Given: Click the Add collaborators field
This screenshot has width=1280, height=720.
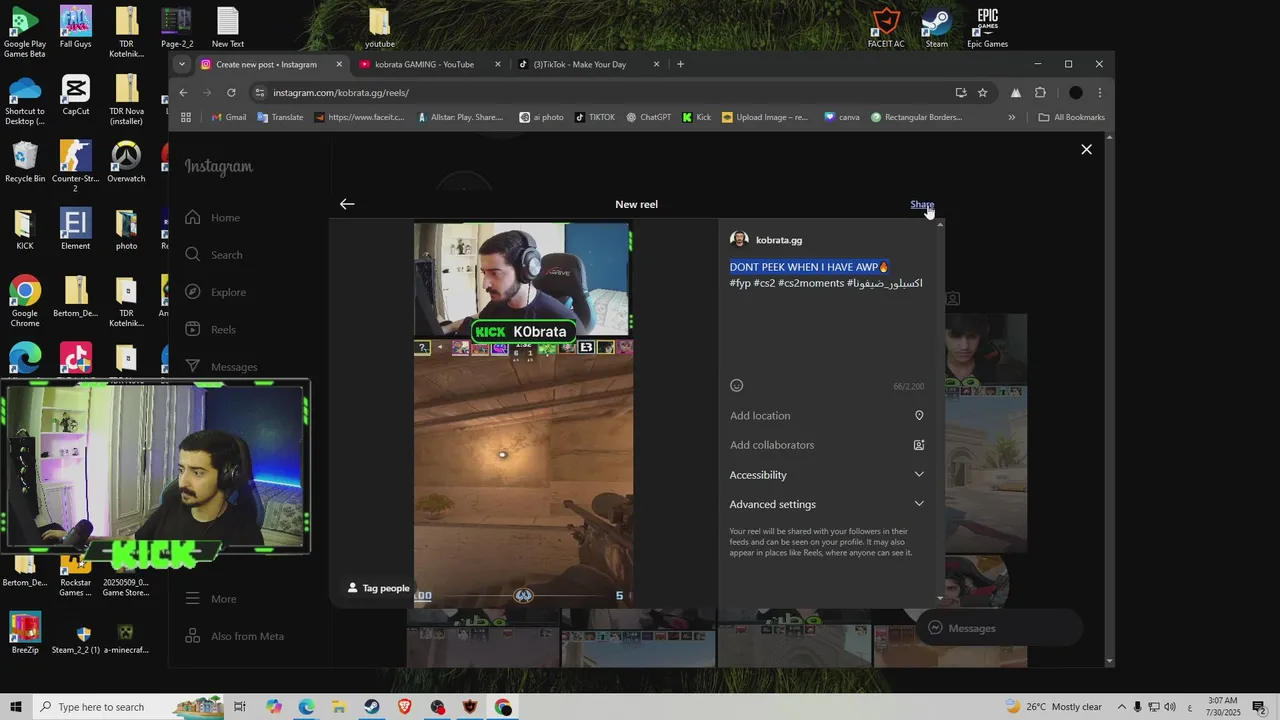Looking at the screenshot, I should (x=826, y=445).
